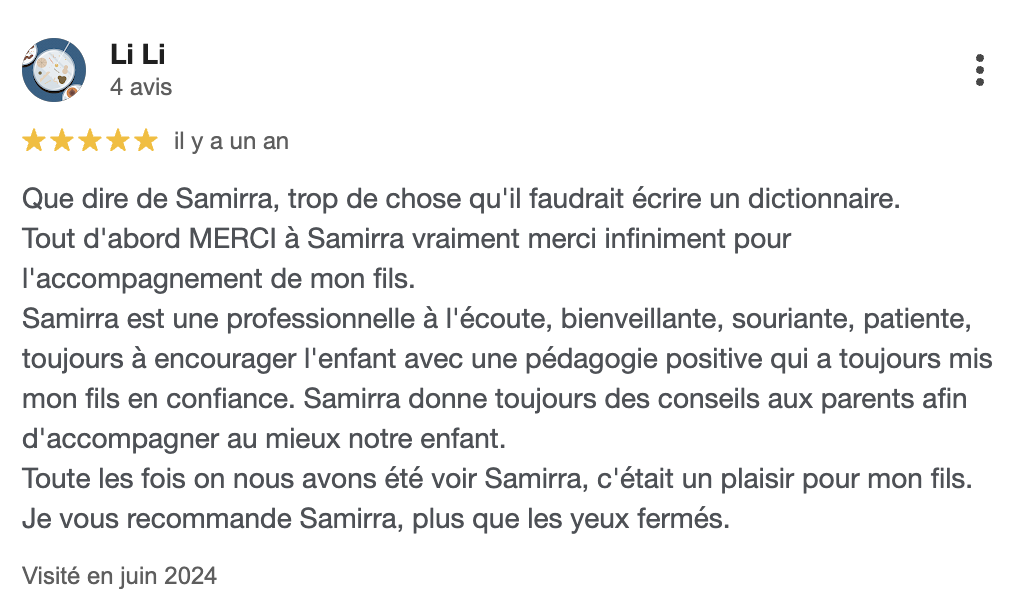The image size is (1020, 616).
Task: Click Li Li's profile avatar
Action: (x=53, y=70)
